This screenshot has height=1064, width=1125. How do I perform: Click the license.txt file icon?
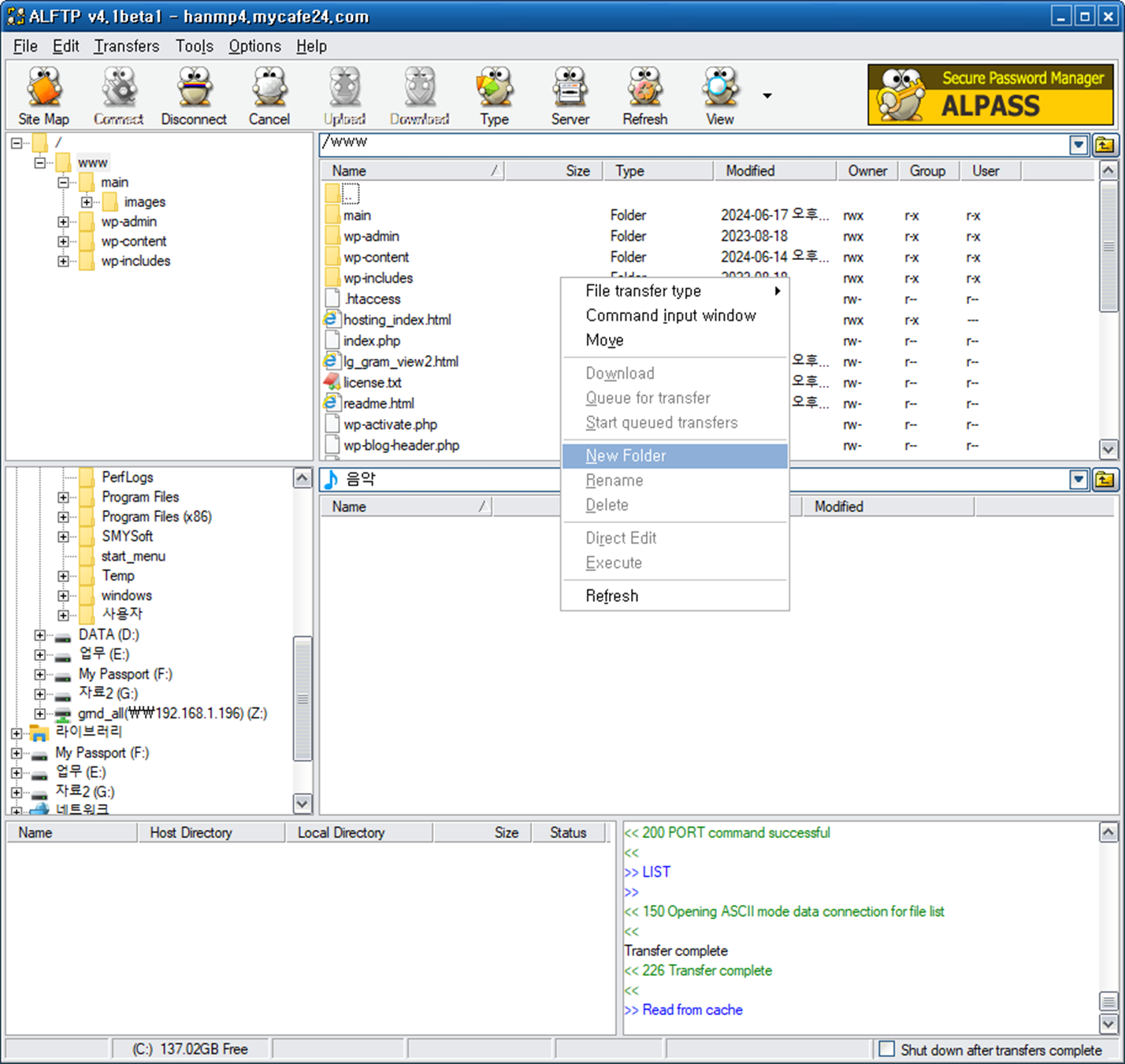point(332,382)
